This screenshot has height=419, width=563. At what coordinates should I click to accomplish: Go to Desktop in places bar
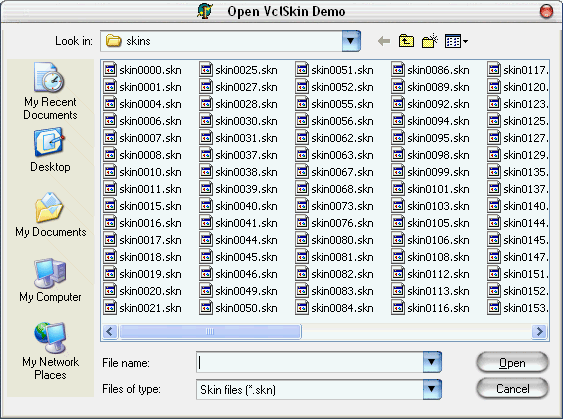pyautogui.click(x=50, y=150)
